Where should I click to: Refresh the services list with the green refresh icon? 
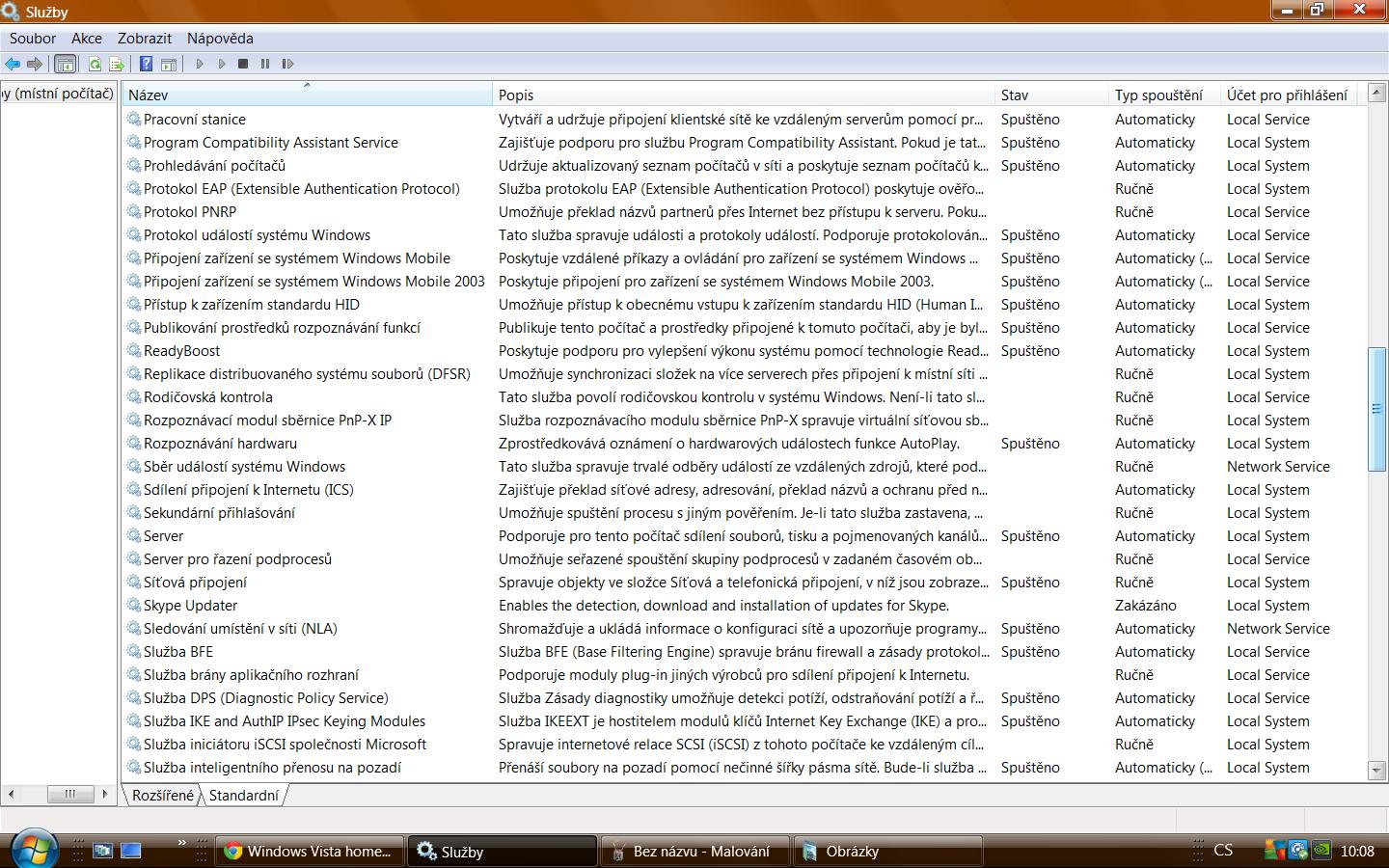pyautogui.click(x=95, y=64)
